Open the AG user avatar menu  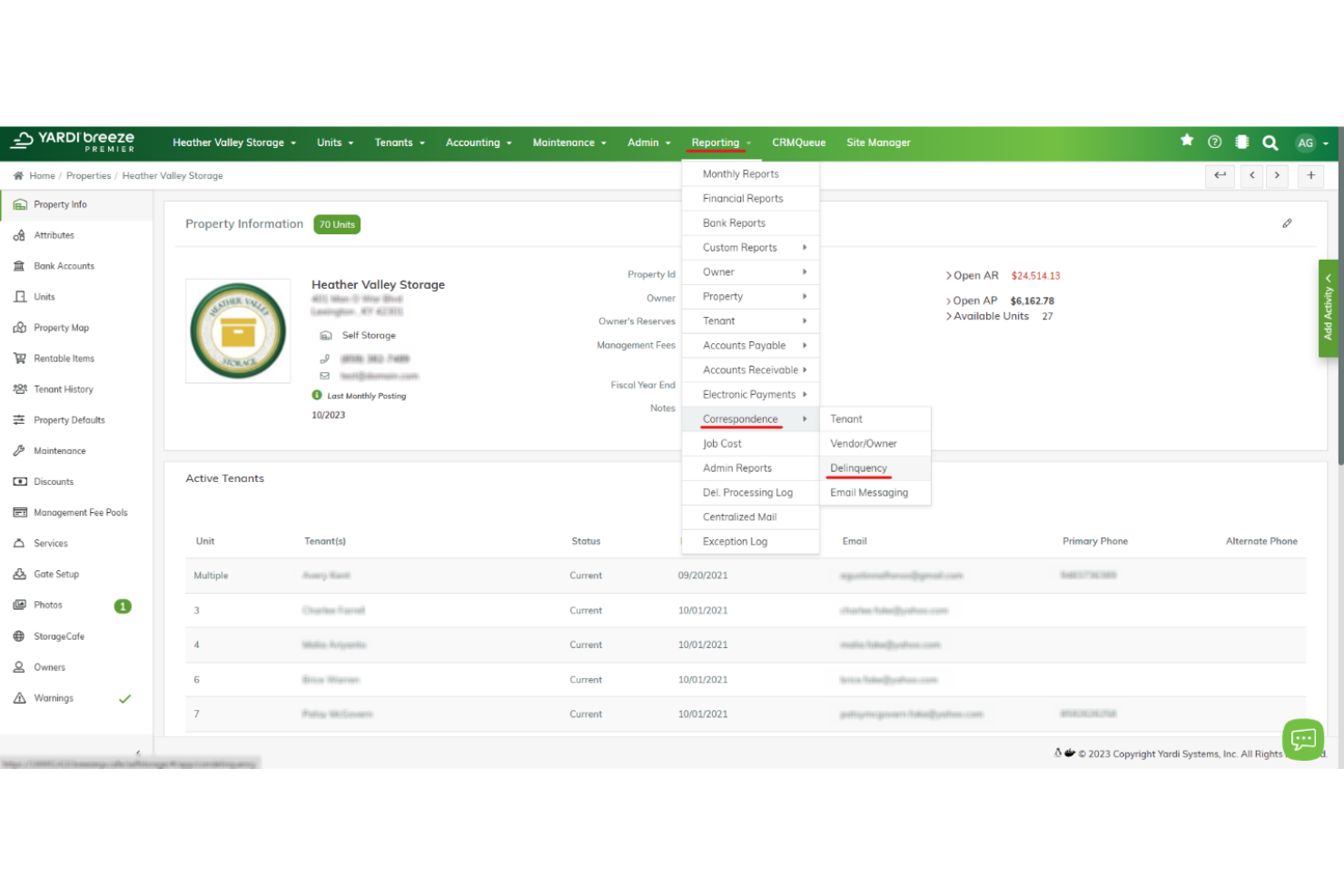pyautogui.click(x=1312, y=143)
